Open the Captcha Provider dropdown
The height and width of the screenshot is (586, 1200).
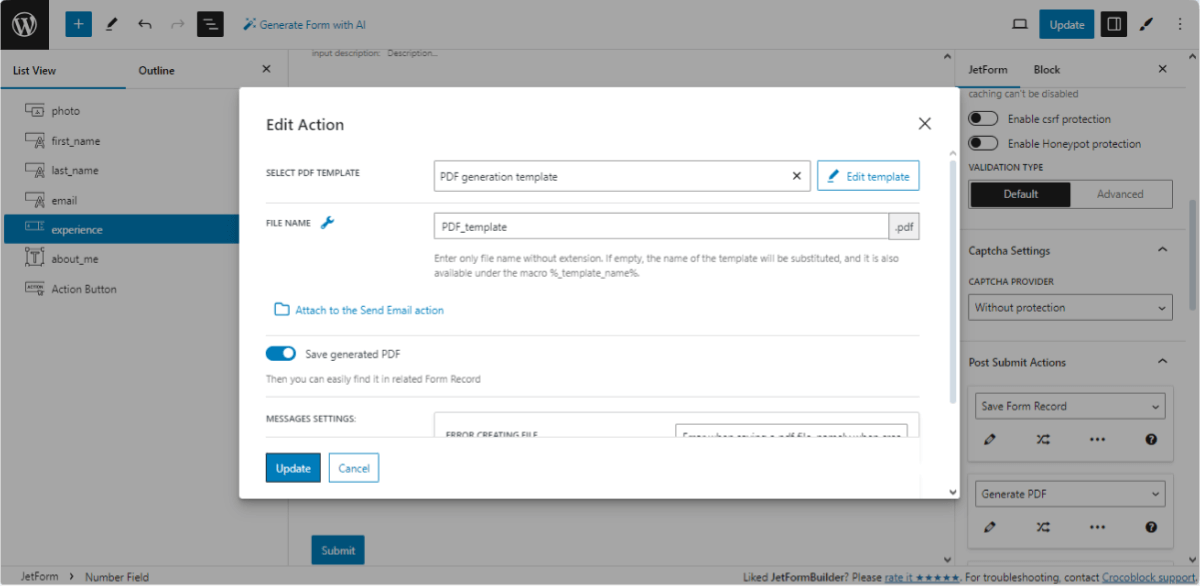click(1069, 307)
